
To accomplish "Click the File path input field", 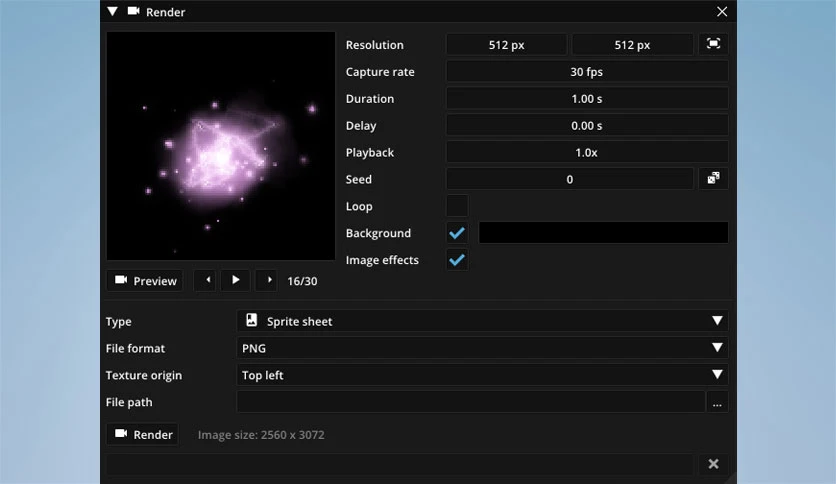I will click(471, 402).
